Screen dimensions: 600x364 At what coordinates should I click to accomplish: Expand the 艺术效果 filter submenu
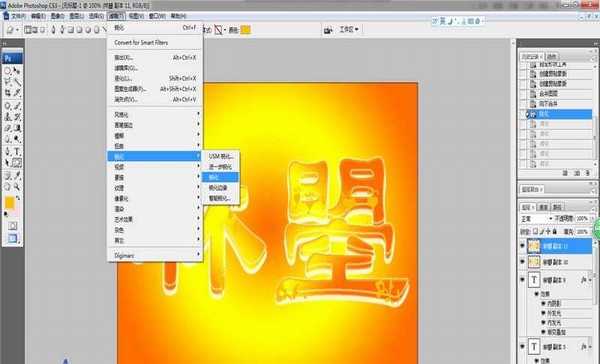click(x=155, y=219)
